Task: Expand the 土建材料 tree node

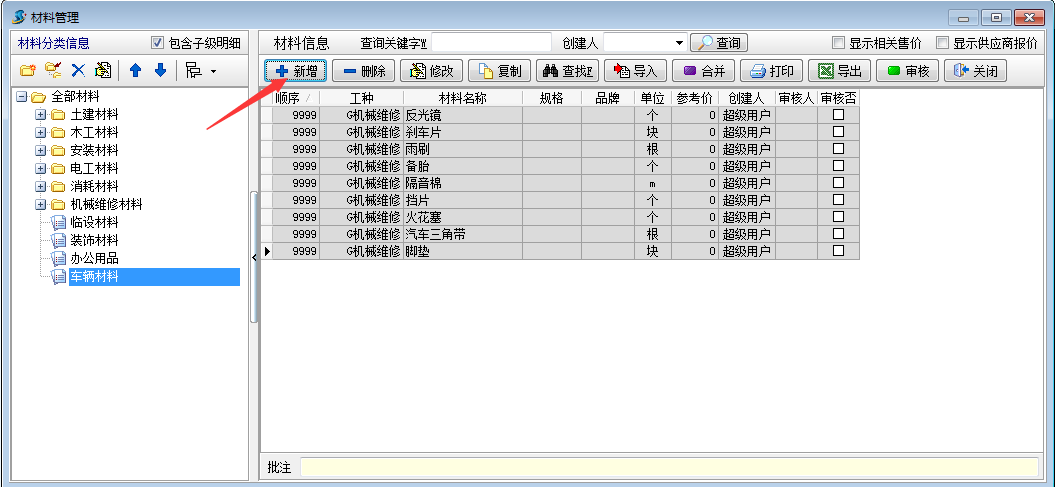Action: [41, 115]
